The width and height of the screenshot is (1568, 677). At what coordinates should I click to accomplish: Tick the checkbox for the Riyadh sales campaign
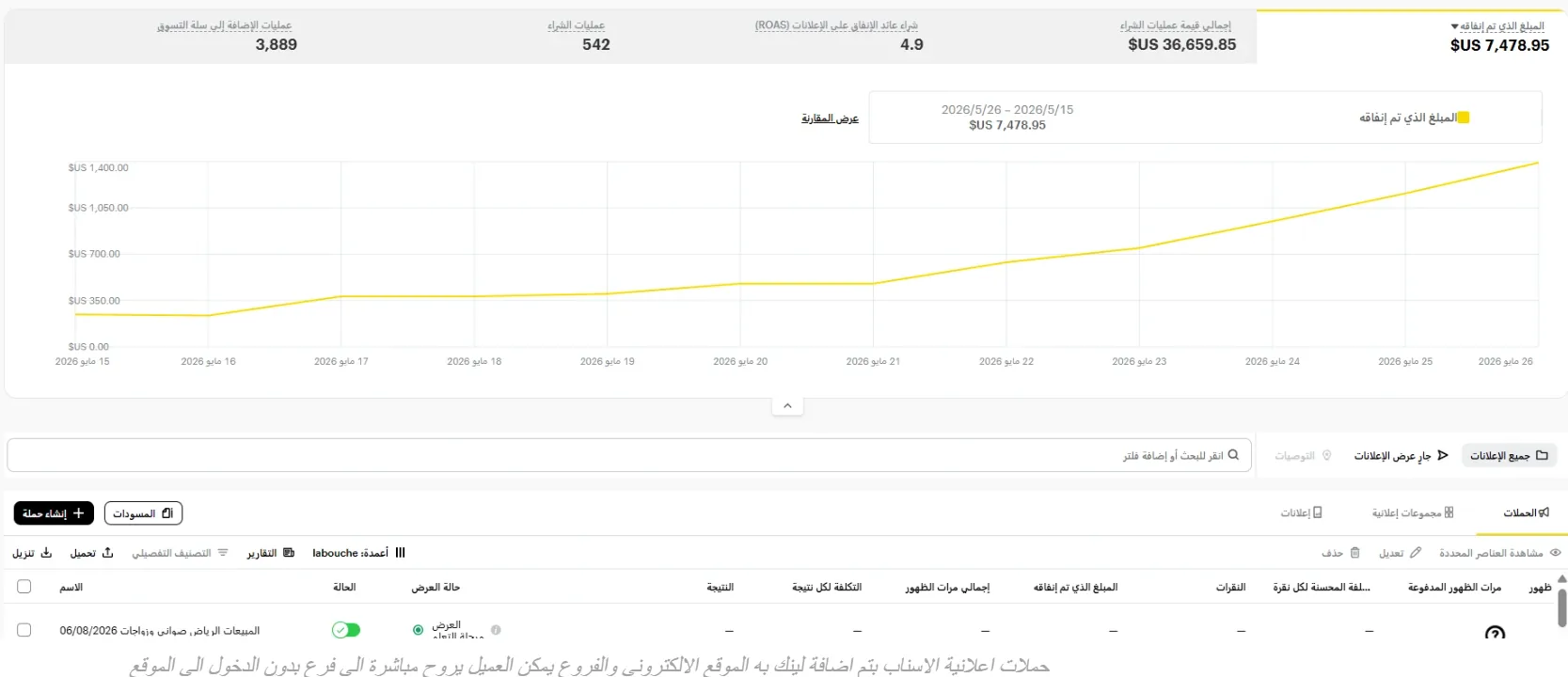tap(24, 630)
